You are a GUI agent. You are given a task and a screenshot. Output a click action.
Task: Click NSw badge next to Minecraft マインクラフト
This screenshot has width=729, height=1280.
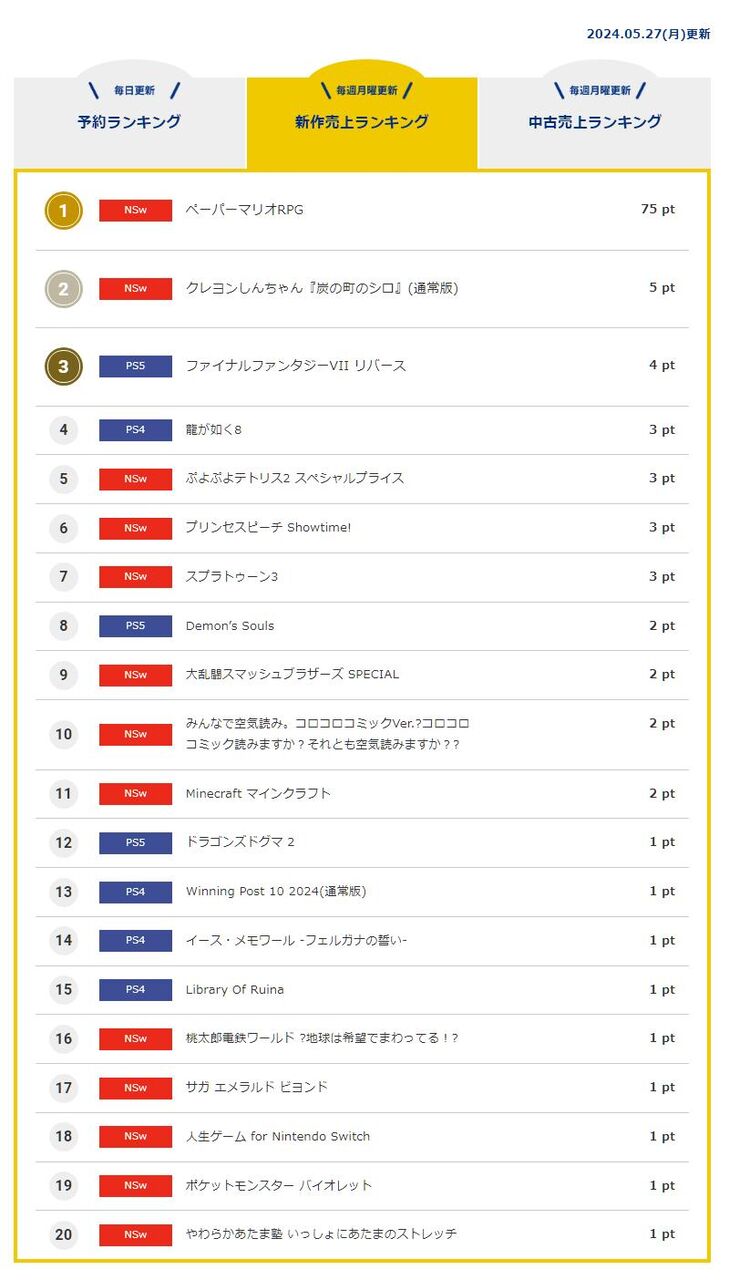[x=135, y=794]
